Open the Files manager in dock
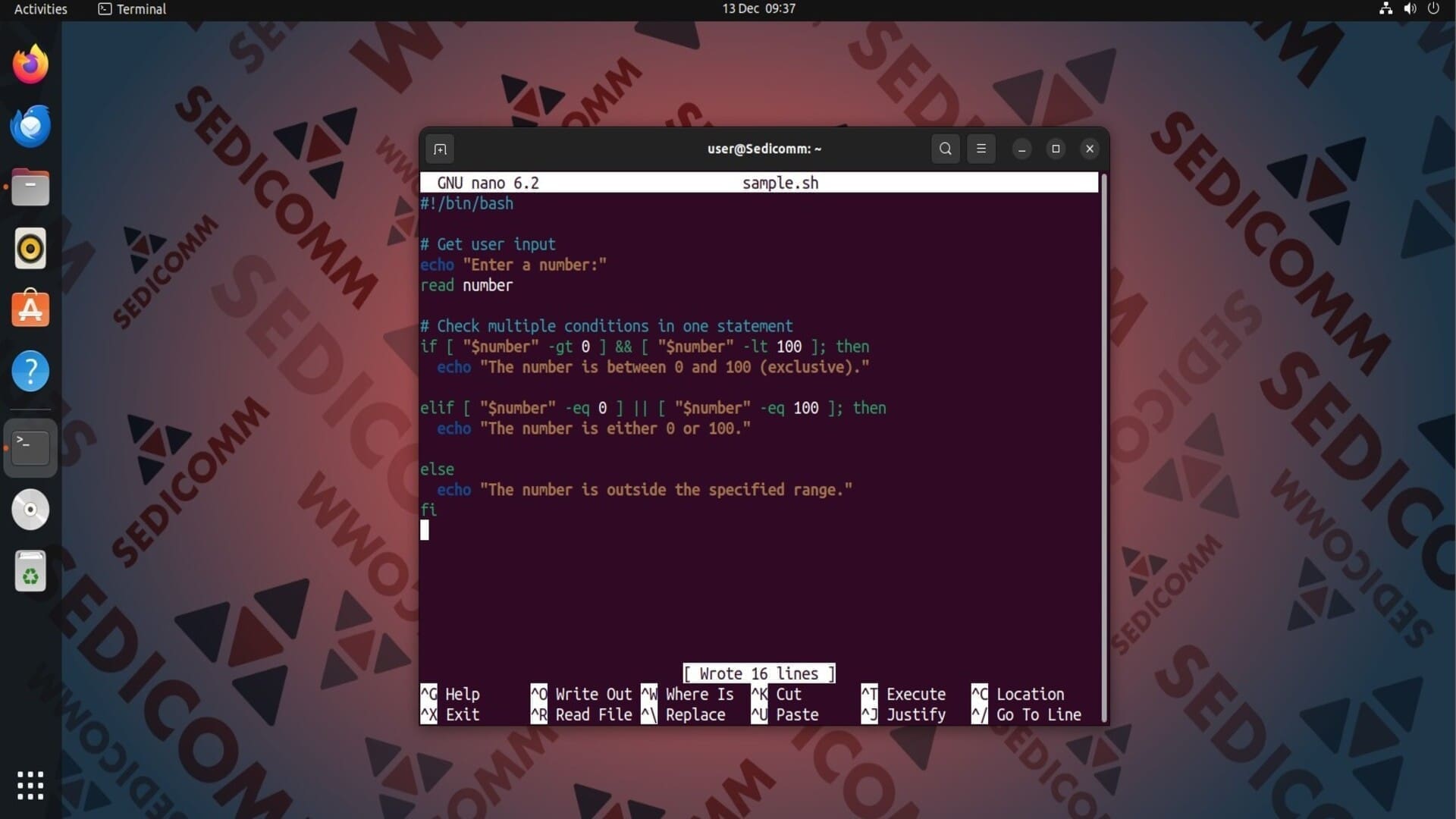The width and height of the screenshot is (1456, 819). 30,187
